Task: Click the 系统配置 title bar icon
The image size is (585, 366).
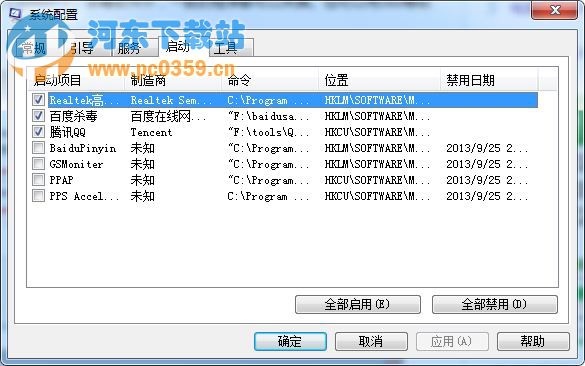Action: [16, 14]
